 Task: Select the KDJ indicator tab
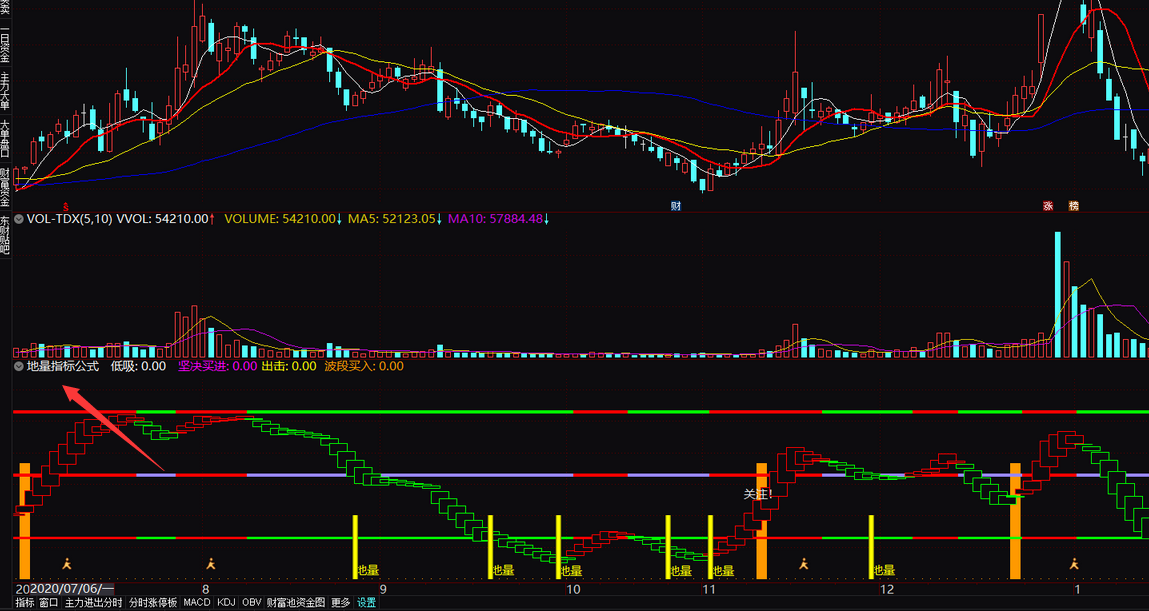coord(226,603)
